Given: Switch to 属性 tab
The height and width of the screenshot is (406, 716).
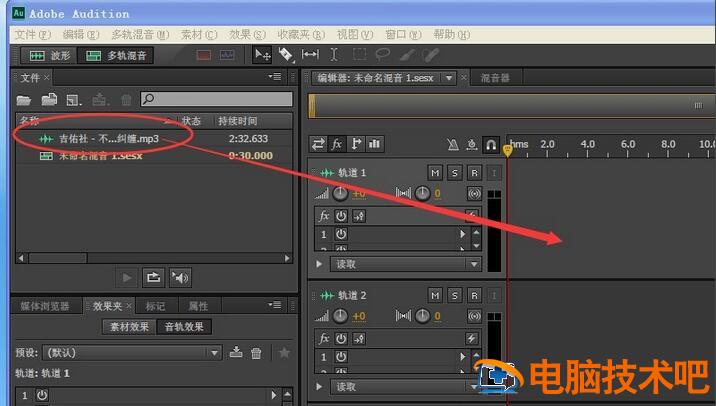Looking at the screenshot, I should click(x=198, y=306).
